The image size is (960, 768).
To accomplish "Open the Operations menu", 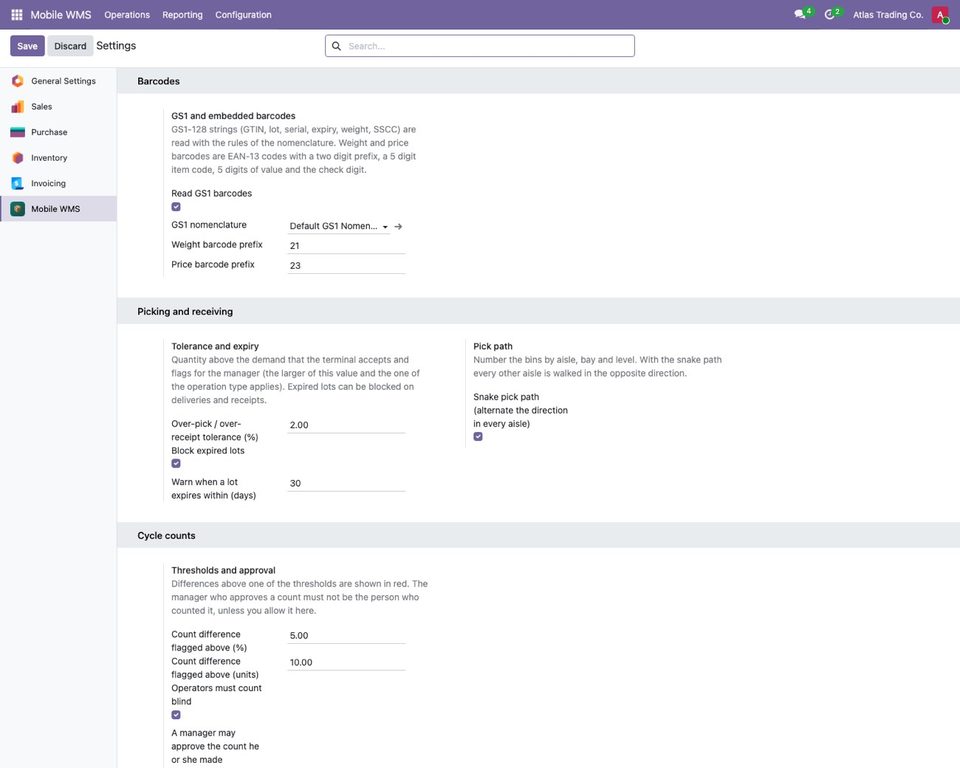I will [127, 15].
